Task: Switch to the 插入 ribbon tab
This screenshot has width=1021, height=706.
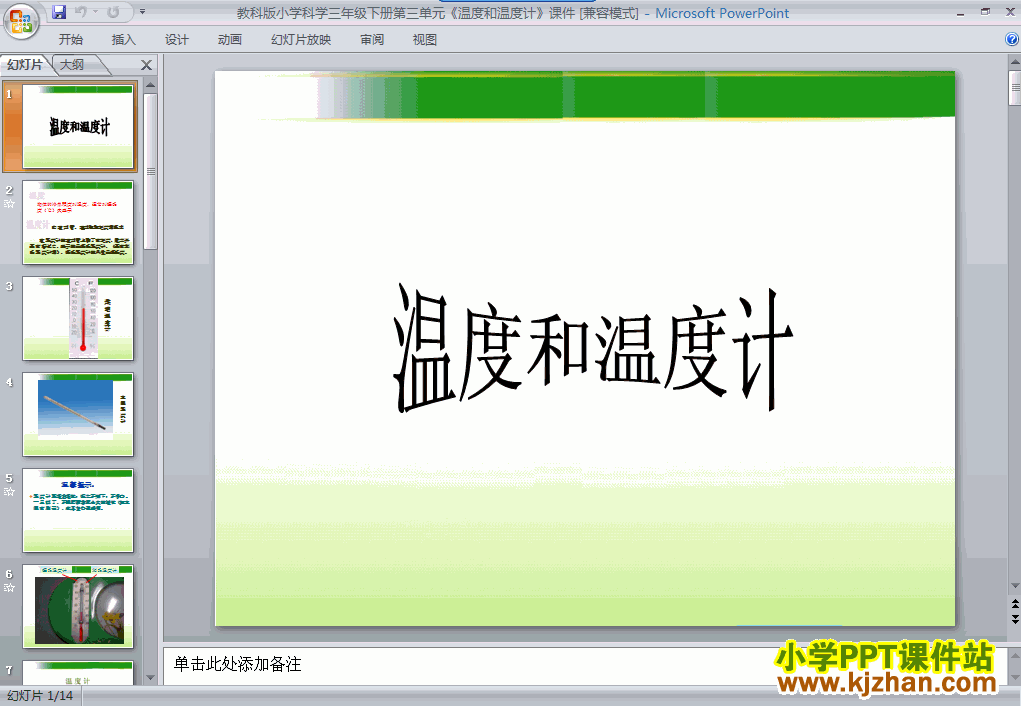Action: click(x=124, y=40)
